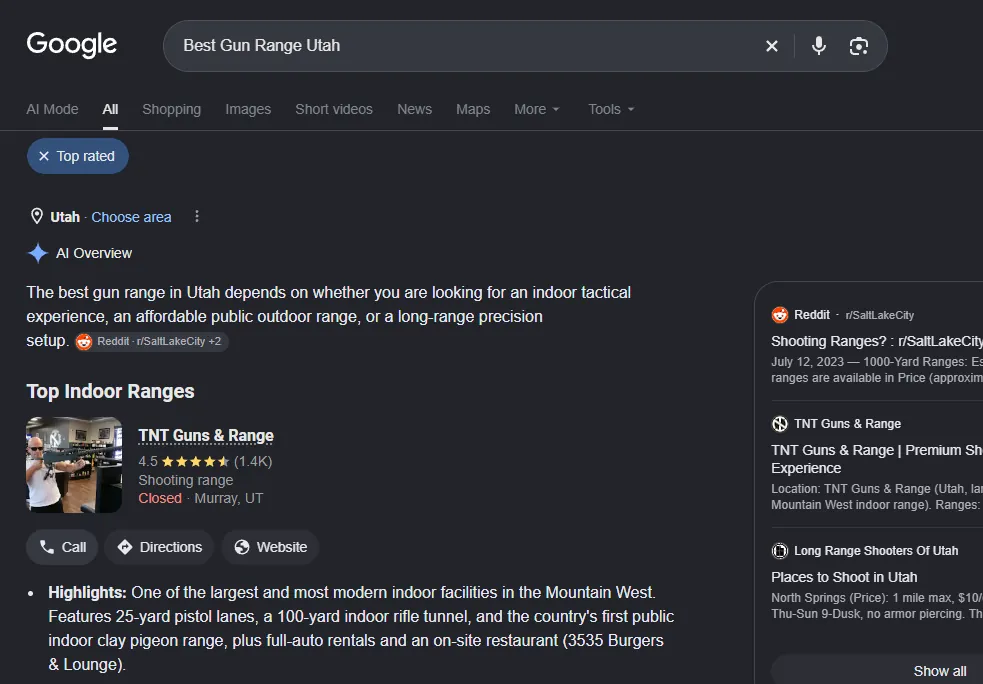The image size is (983, 684).
Task: Open the Maps tab
Action: tap(473, 109)
